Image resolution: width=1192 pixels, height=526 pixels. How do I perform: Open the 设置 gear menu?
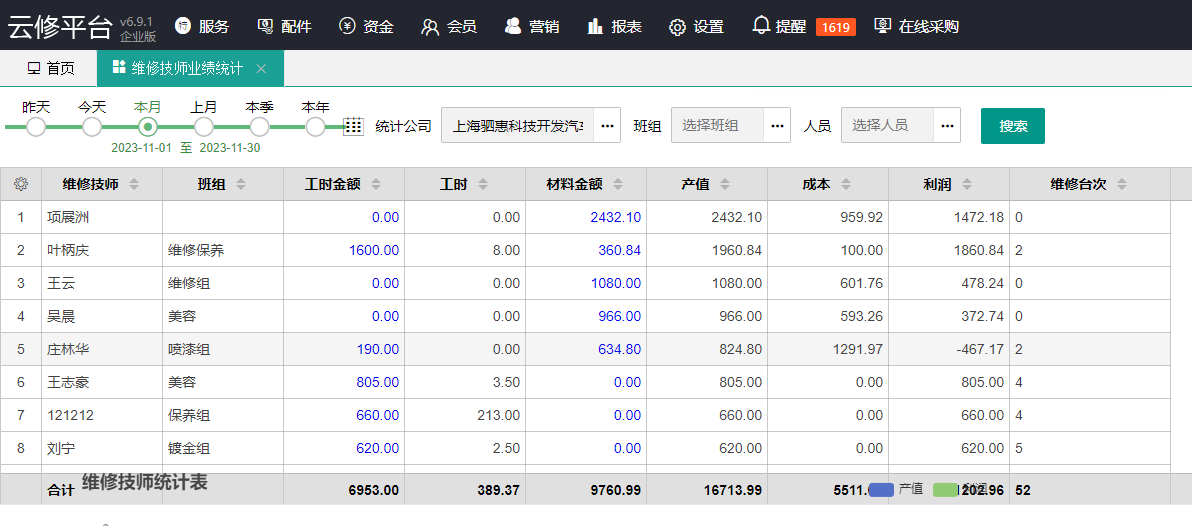click(x=696, y=26)
